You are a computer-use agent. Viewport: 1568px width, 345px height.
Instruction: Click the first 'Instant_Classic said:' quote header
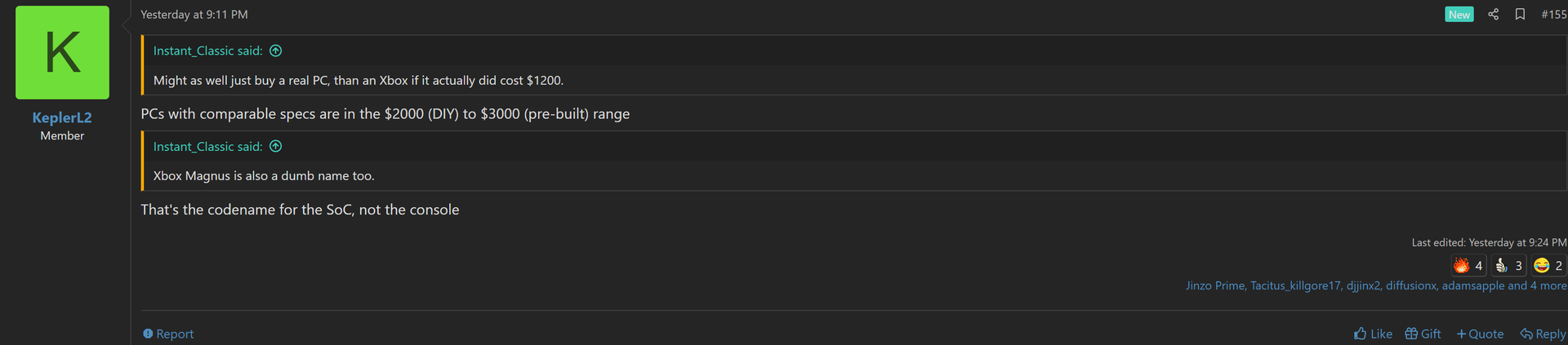click(208, 51)
